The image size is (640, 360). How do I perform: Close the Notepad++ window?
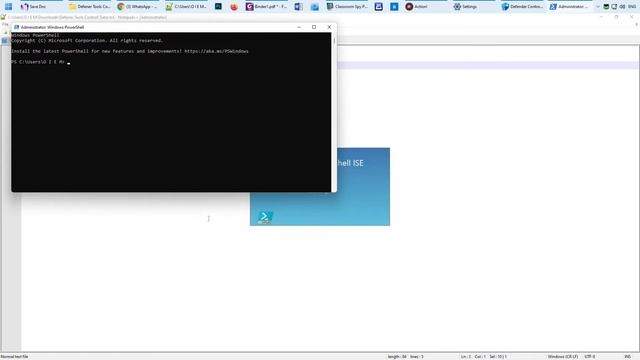631,17
